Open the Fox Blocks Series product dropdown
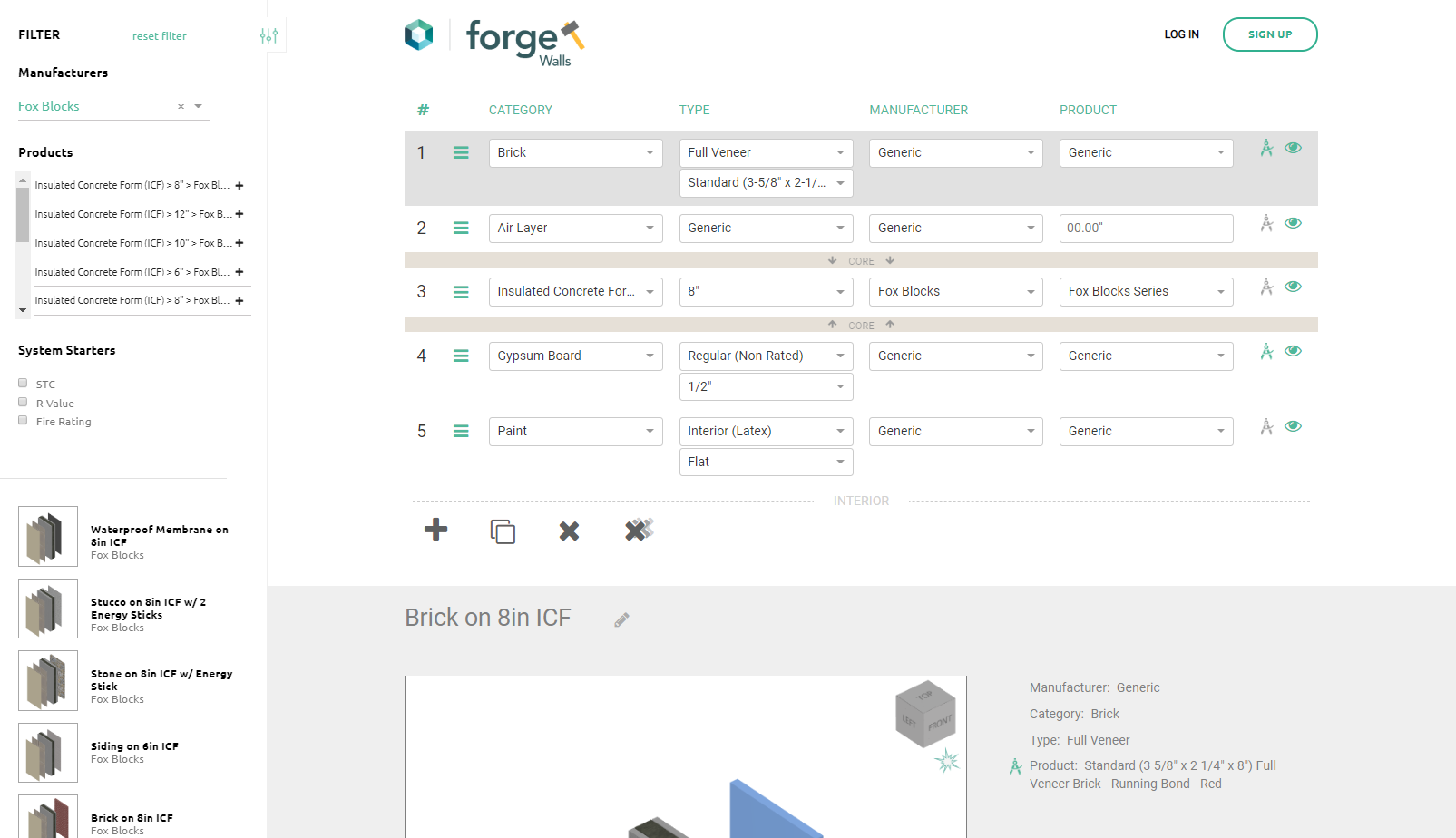The height and width of the screenshot is (838, 1456). point(1147,291)
